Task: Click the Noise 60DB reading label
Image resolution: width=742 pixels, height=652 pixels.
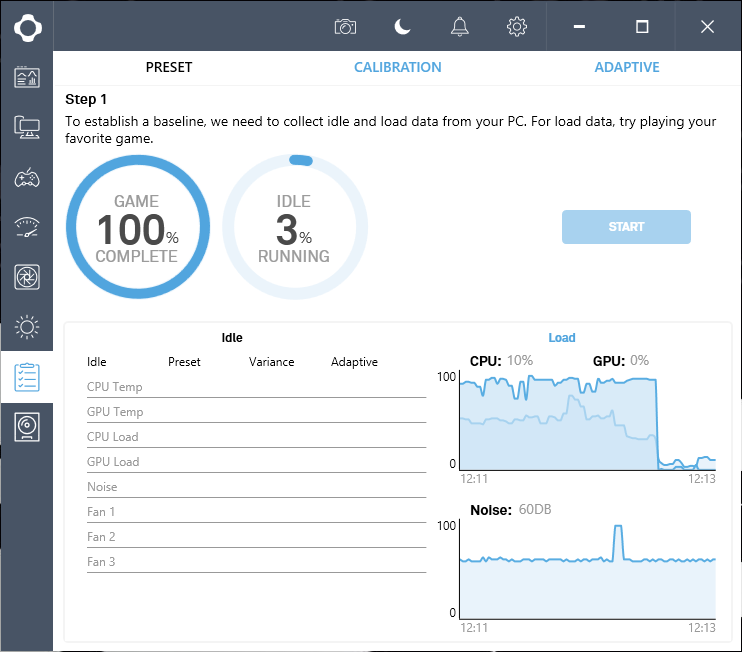Action: click(511, 510)
